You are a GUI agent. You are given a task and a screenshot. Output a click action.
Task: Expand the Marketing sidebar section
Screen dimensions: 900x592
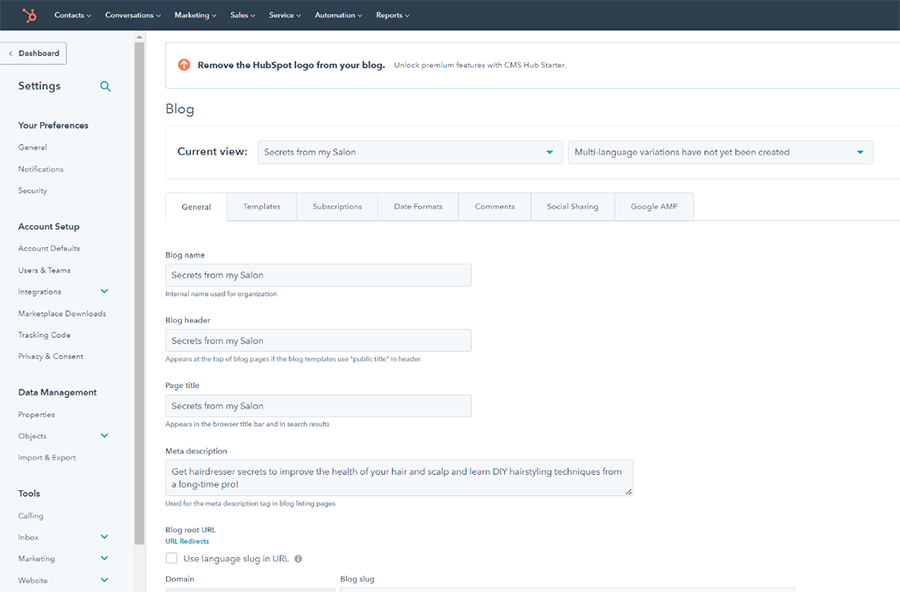coord(104,558)
